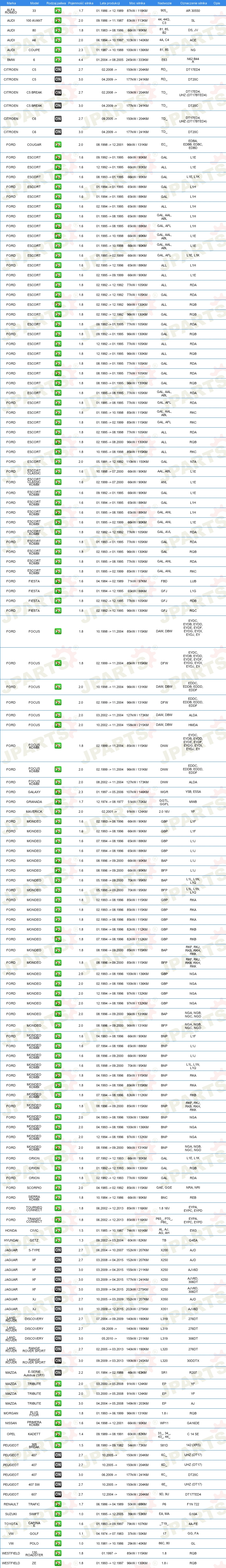226x1568 pixels.
Task: Click the ON diesel icon for Peugeot 607
Action: point(58,1494)
